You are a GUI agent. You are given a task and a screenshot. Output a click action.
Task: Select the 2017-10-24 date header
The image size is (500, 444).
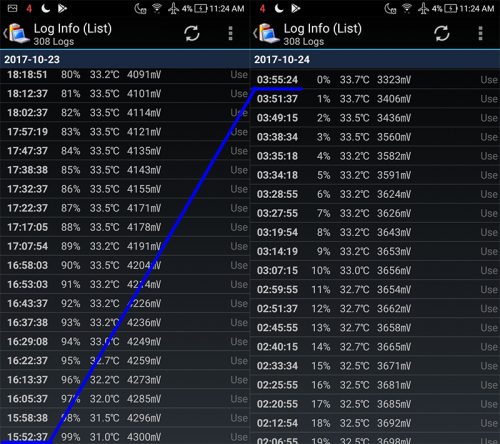375,59
